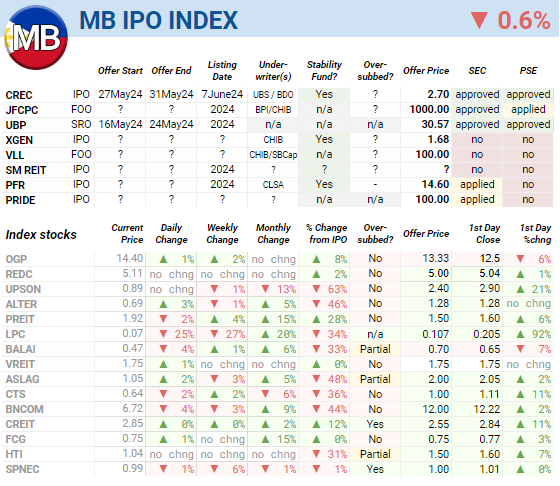Image resolution: width=560 pixels, height=486 pixels.
Task: Select the CTS stock label
Action: click(15, 394)
